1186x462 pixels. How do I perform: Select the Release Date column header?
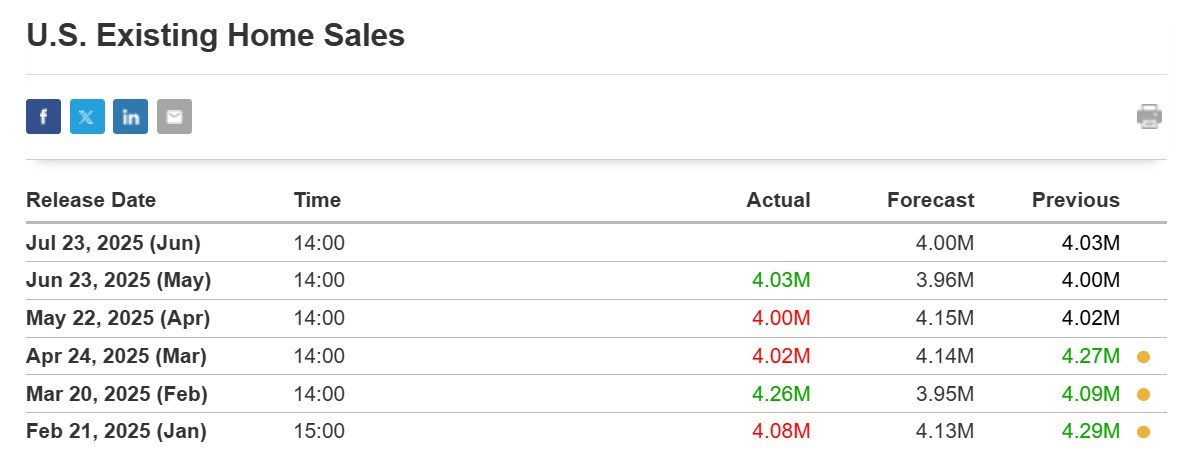coord(91,200)
